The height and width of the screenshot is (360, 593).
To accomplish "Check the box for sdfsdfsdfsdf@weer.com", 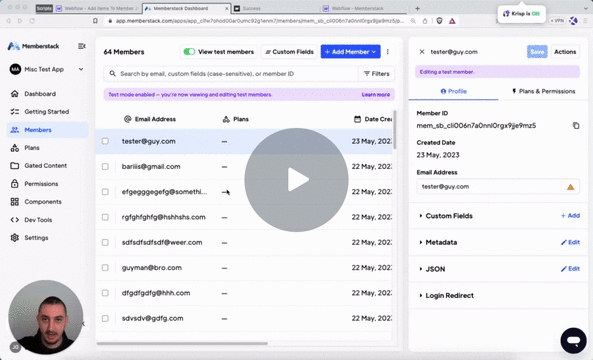I will pos(105,242).
